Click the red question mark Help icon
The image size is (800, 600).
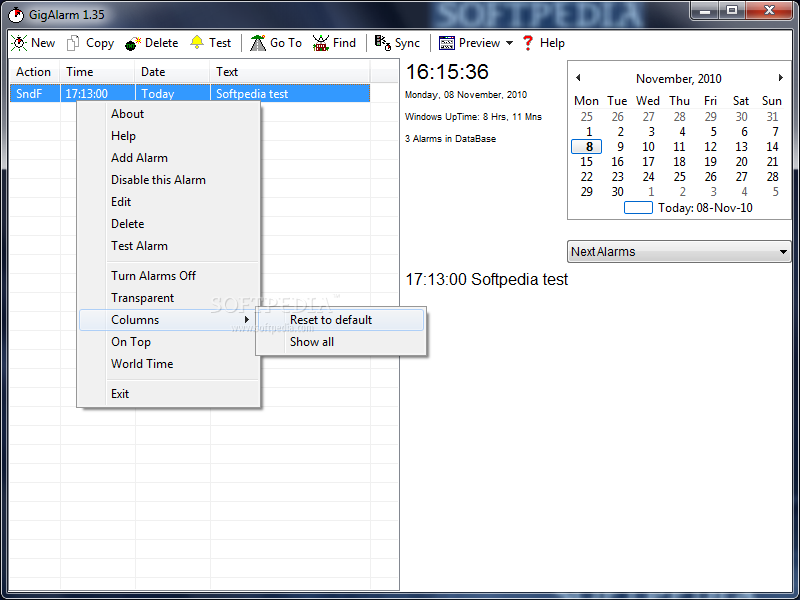pyautogui.click(x=528, y=43)
